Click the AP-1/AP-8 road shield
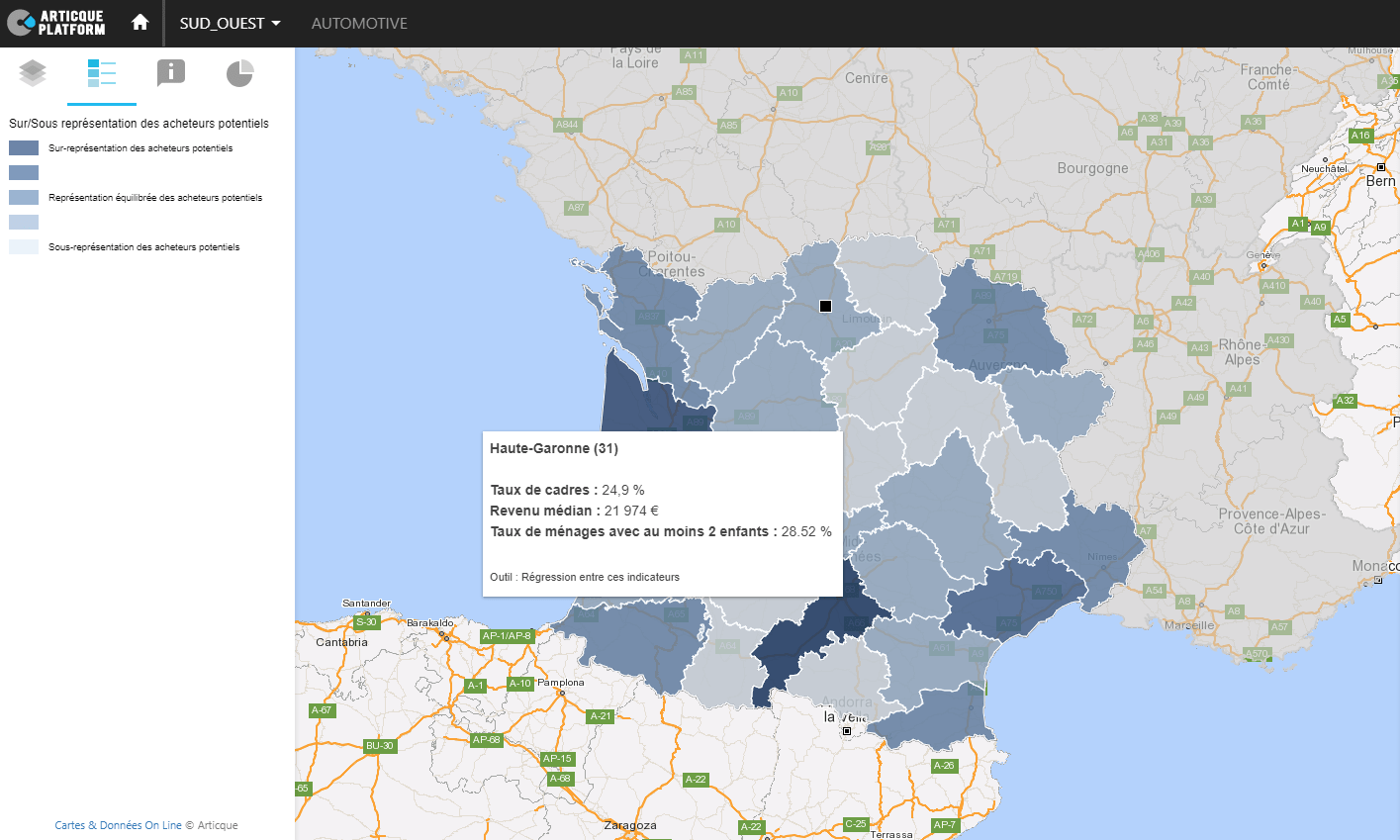 tap(507, 635)
